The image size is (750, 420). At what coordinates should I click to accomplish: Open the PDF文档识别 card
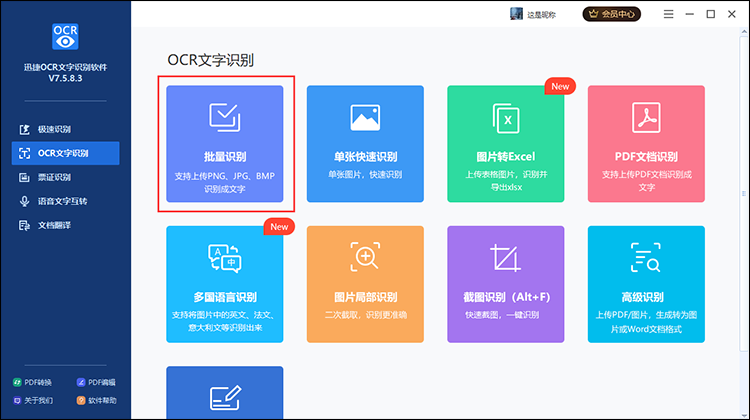click(646, 144)
